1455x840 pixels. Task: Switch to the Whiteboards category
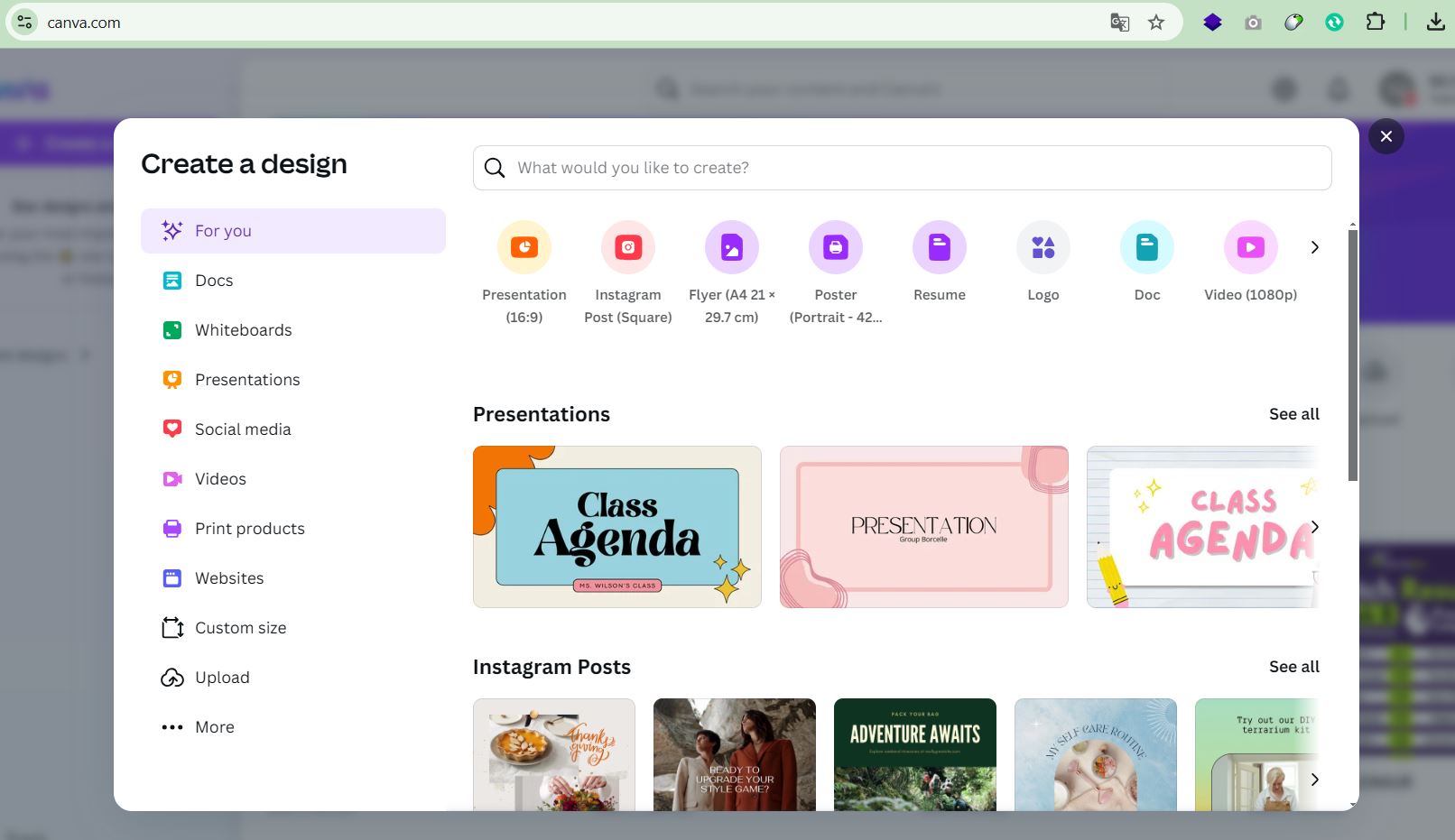click(x=293, y=330)
